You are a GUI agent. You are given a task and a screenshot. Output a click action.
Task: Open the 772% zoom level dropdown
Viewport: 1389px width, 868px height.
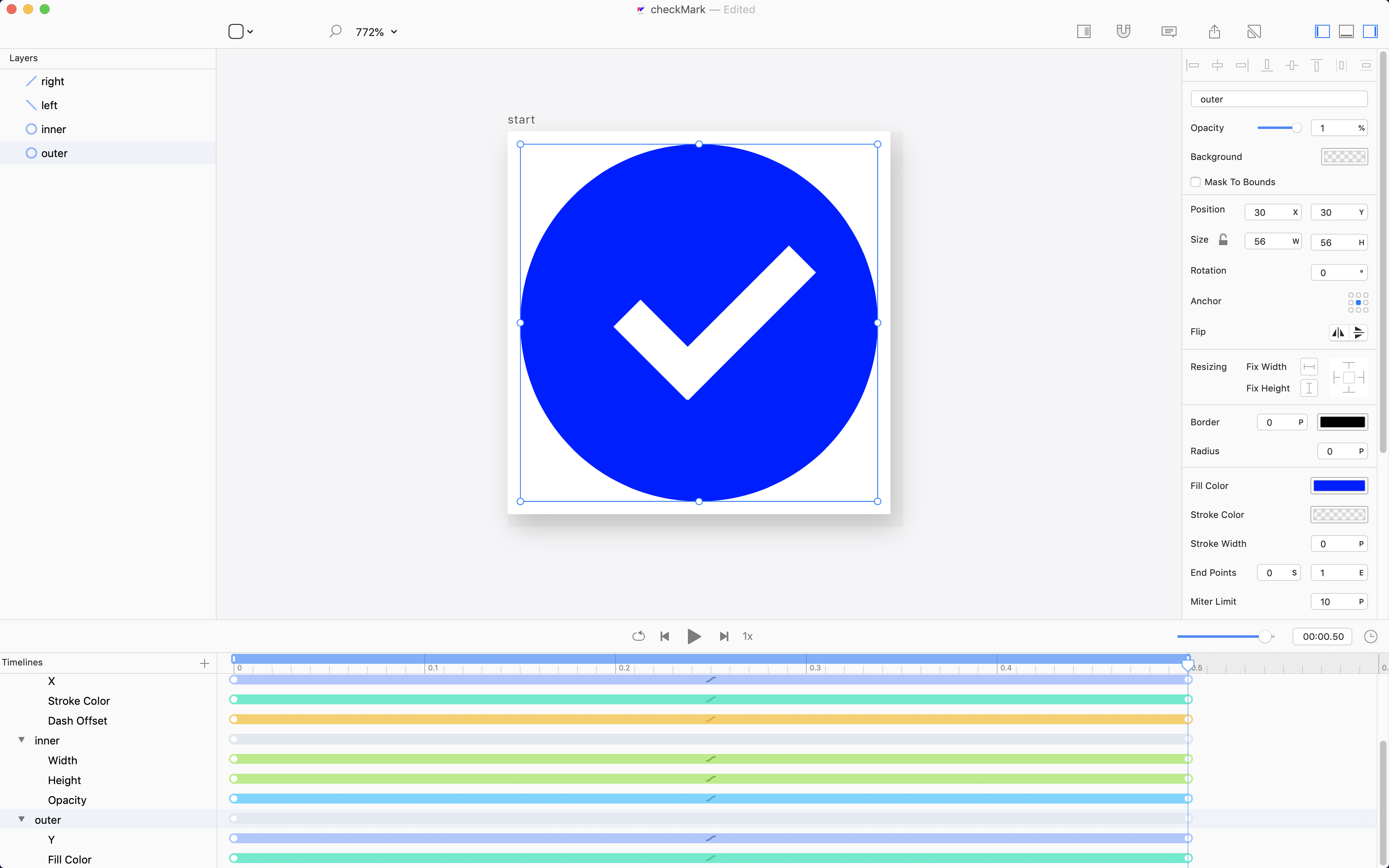pyautogui.click(x=377, y=32)
